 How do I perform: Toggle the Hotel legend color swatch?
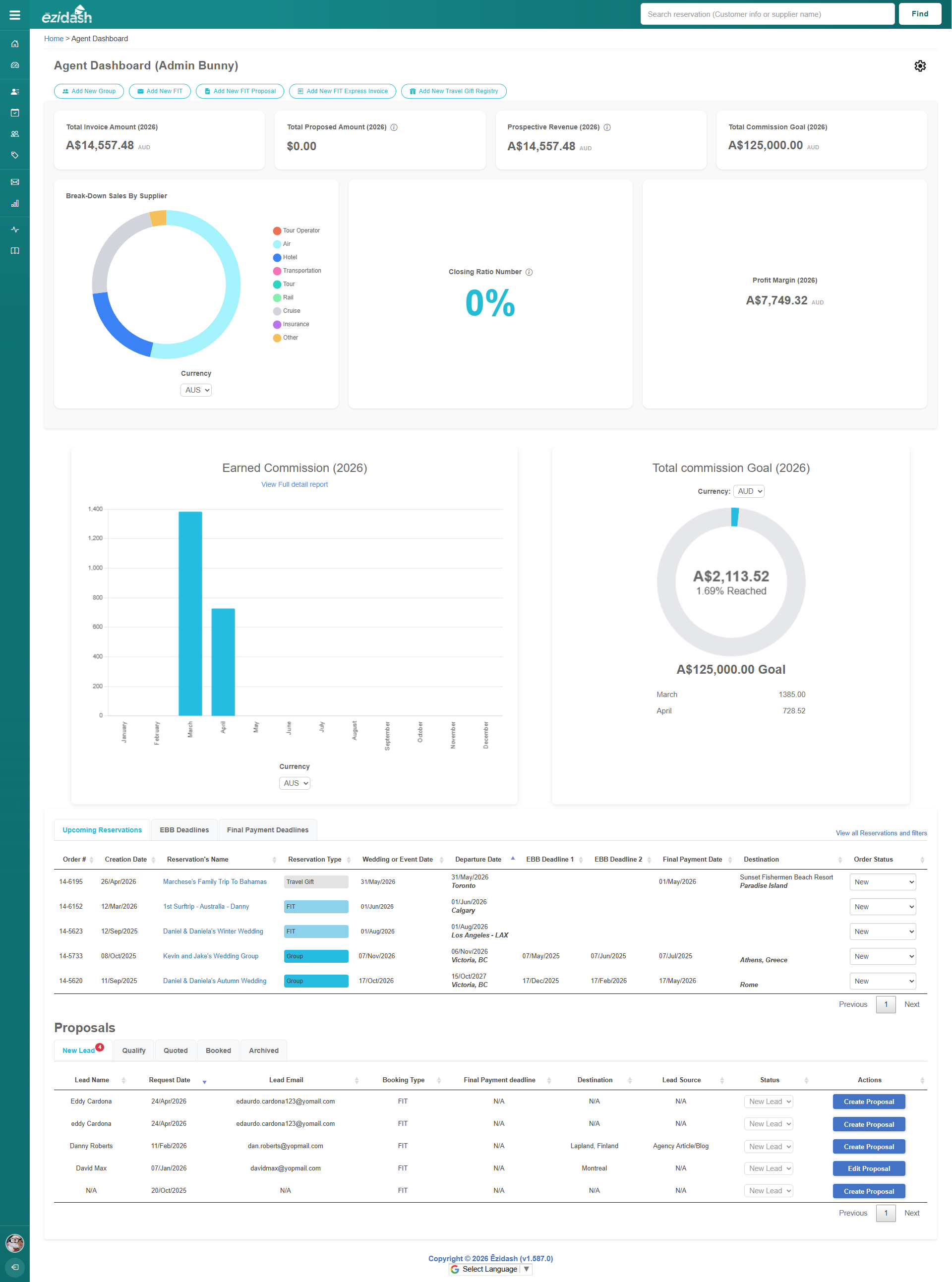point(277,258)
